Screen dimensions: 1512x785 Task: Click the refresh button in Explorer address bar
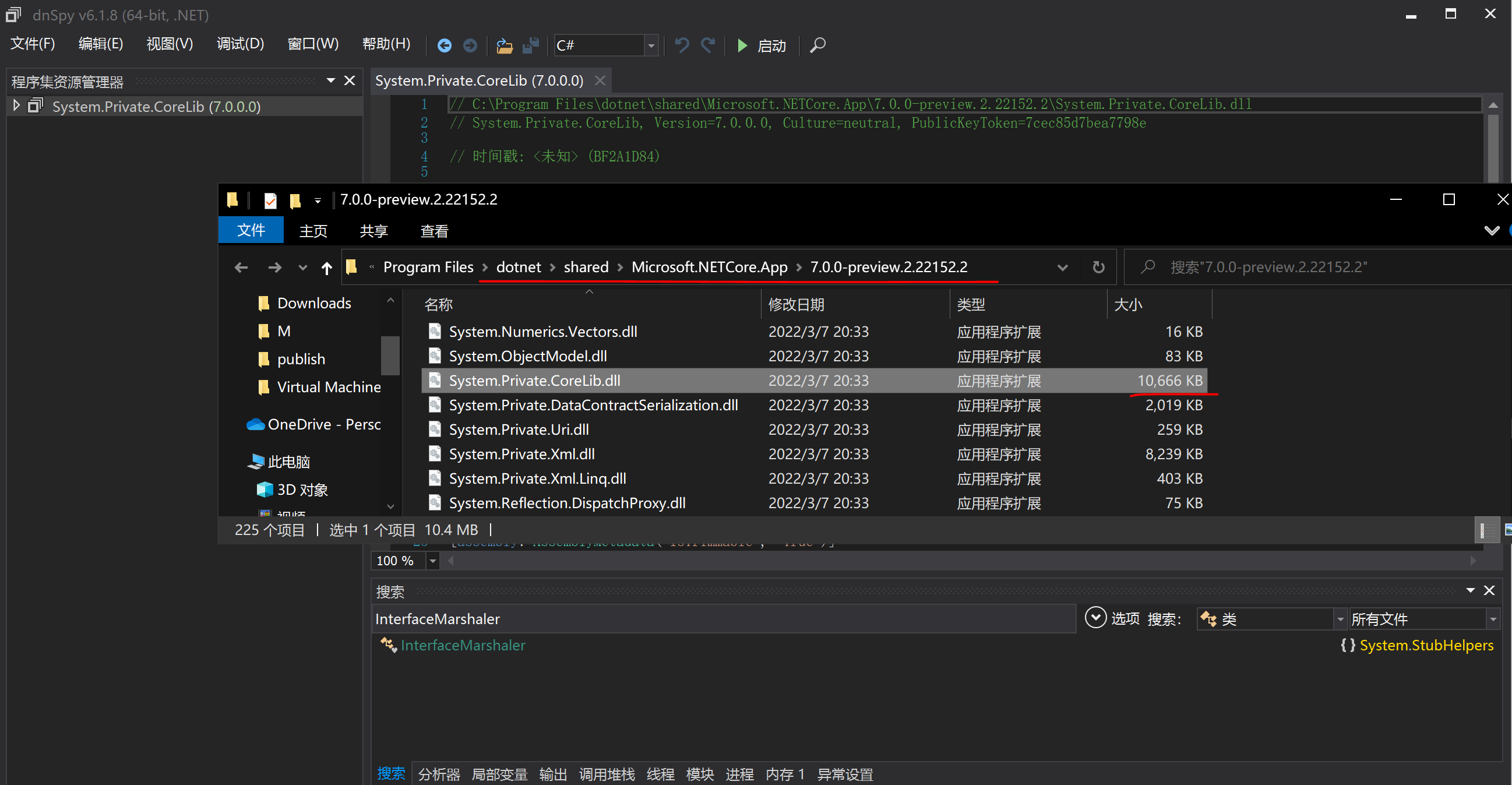pos(1098,267)
